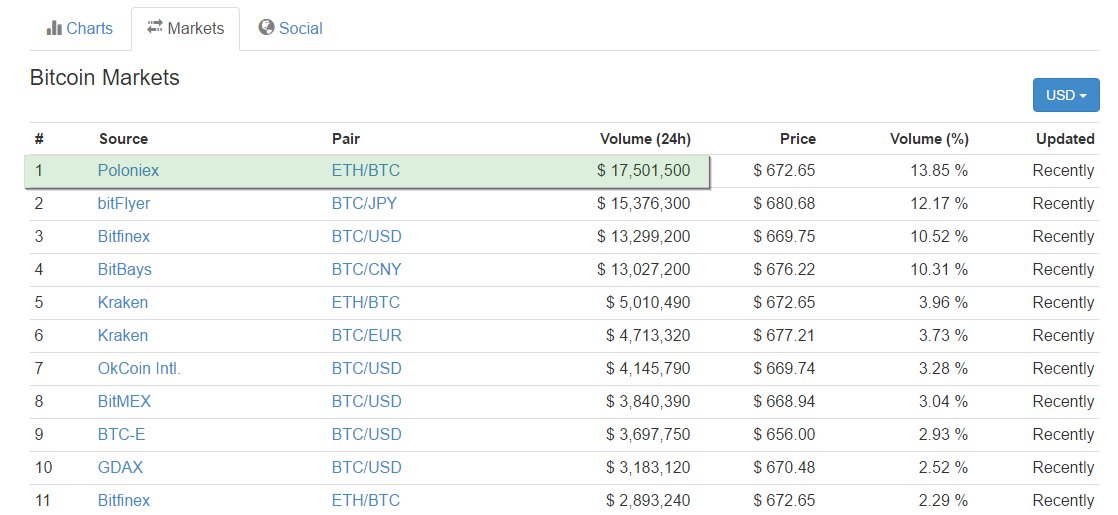Open the BitBays source link

click(x=125, y=270)
